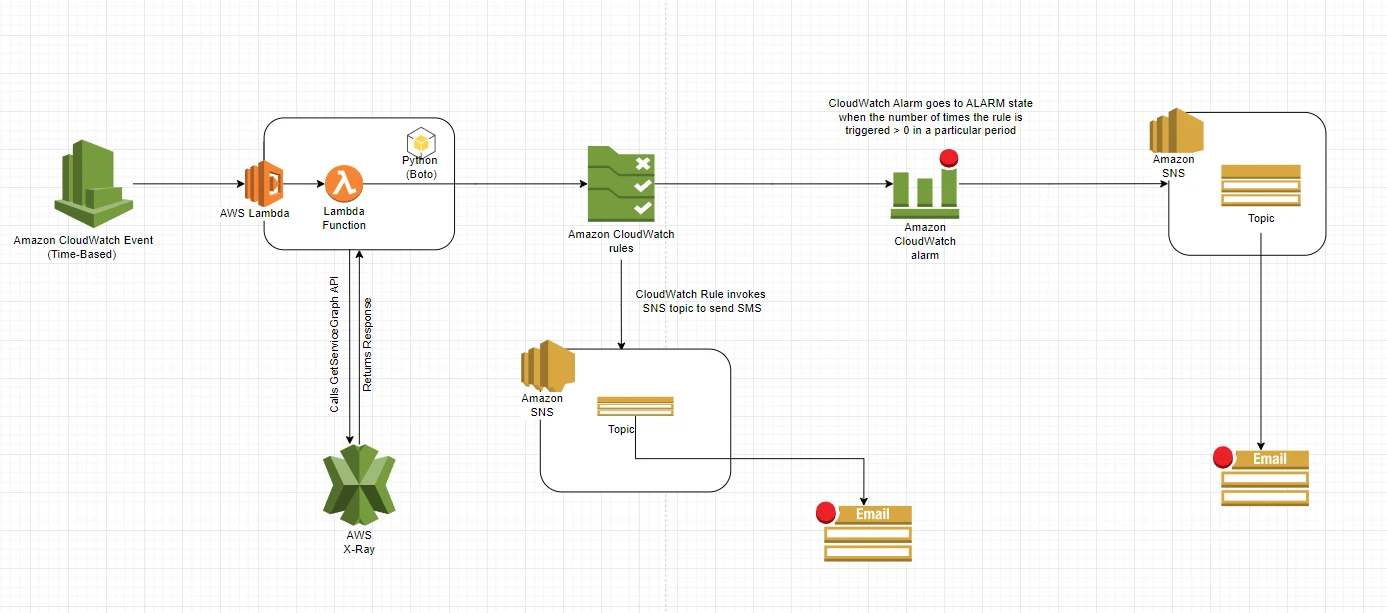This screenshot has height=613, width=1387.
Task: Select the 'Amazon CloudWatch rules' text label
Action: 621,241
